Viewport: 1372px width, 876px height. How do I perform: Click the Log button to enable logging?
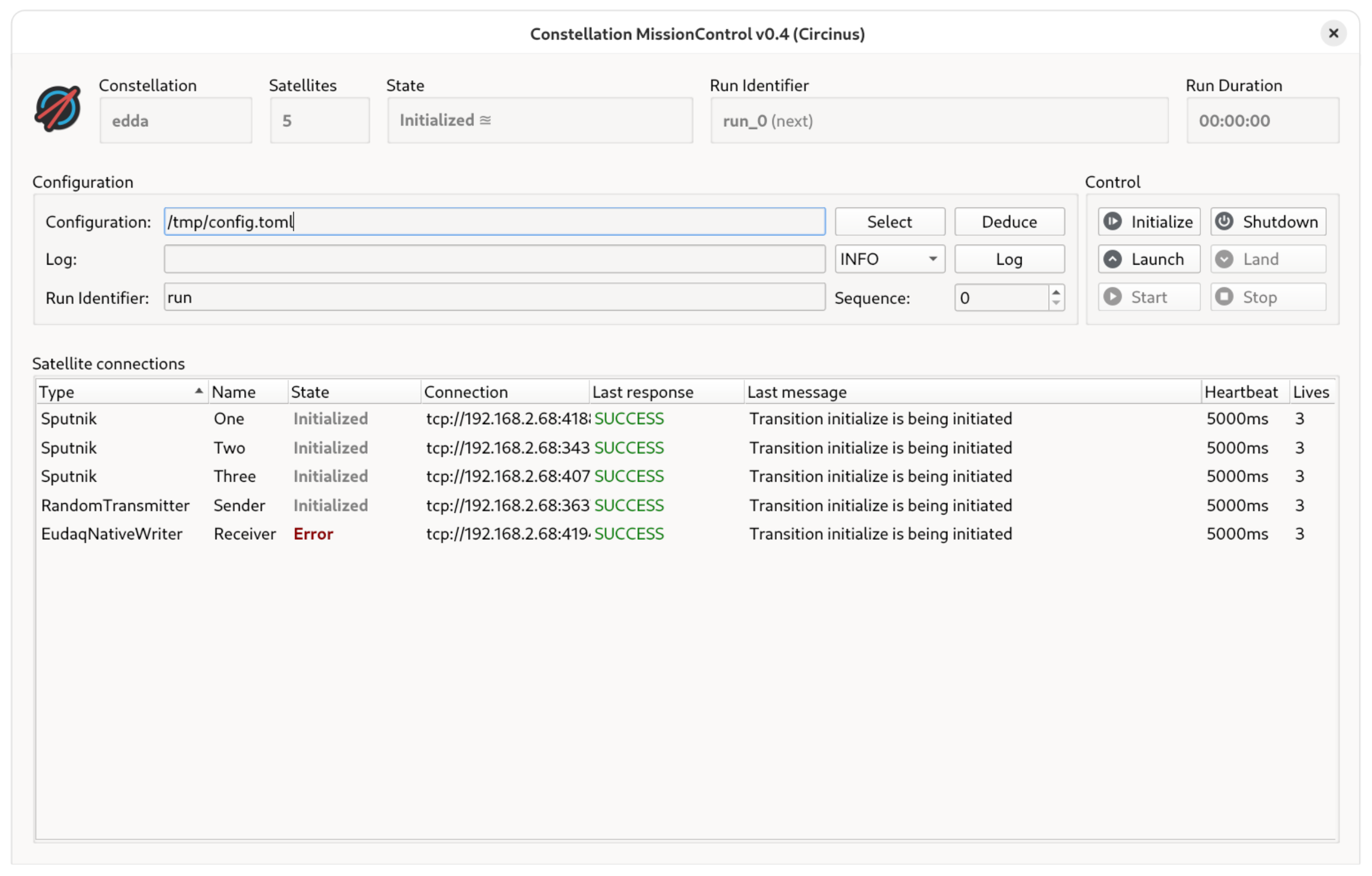tap(1008, 260)
